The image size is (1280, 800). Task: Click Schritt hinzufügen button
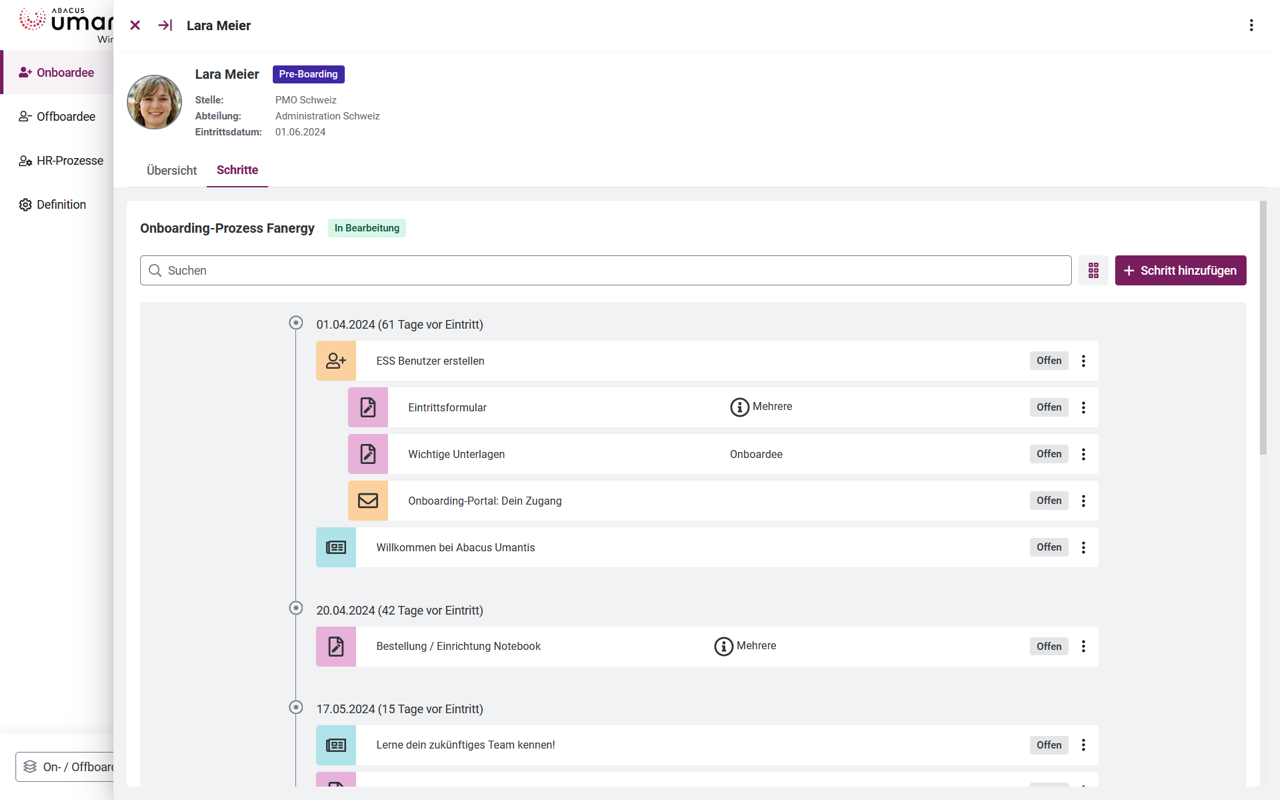click(1180, 271)
